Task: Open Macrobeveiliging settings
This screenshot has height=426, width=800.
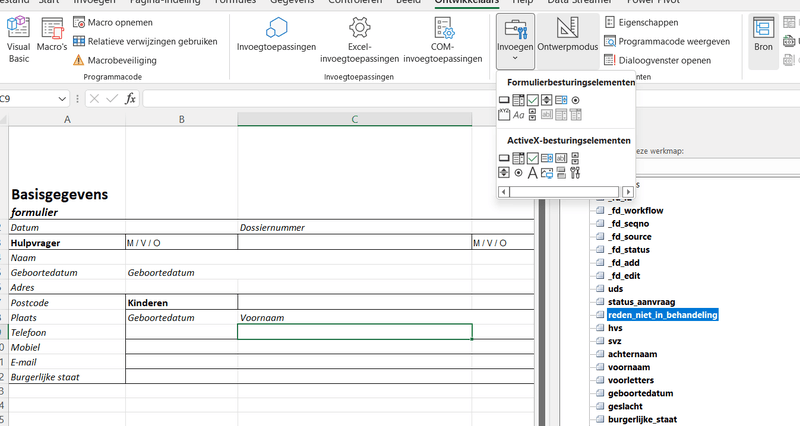Action: (x=115, y=60)
